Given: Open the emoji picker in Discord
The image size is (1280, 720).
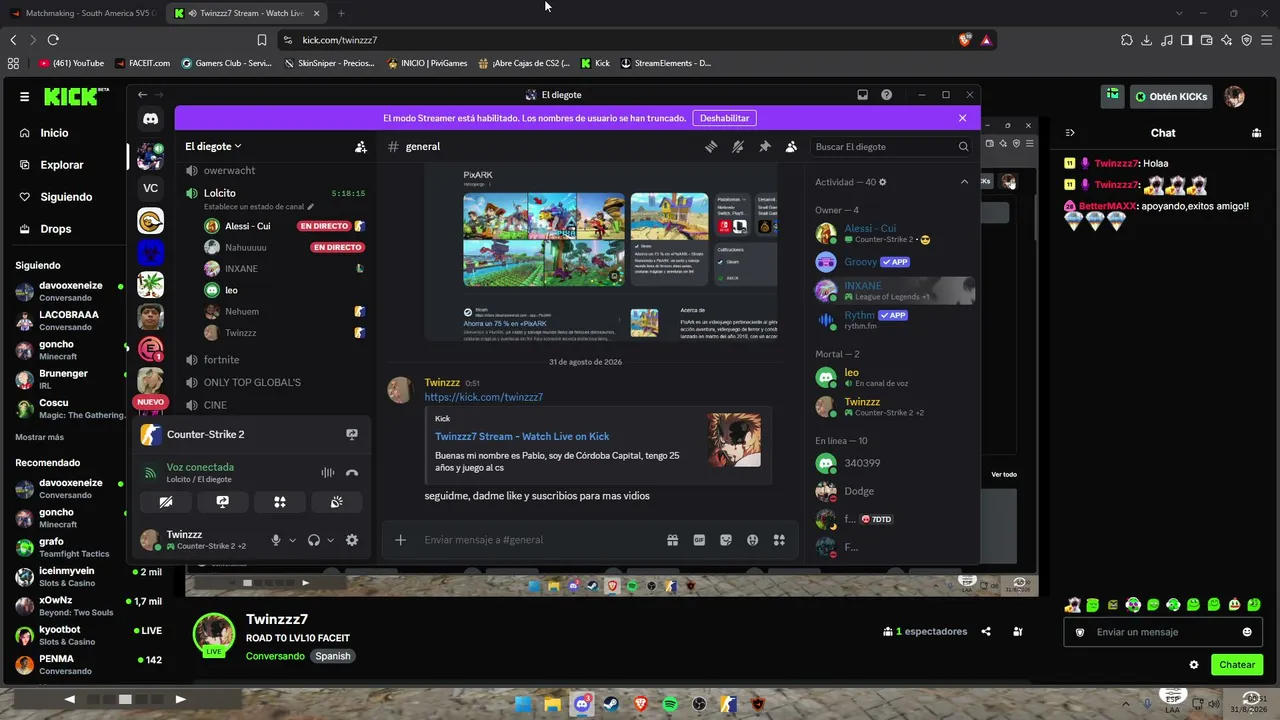Looking at the screenshot, I should tap(752, 540).
